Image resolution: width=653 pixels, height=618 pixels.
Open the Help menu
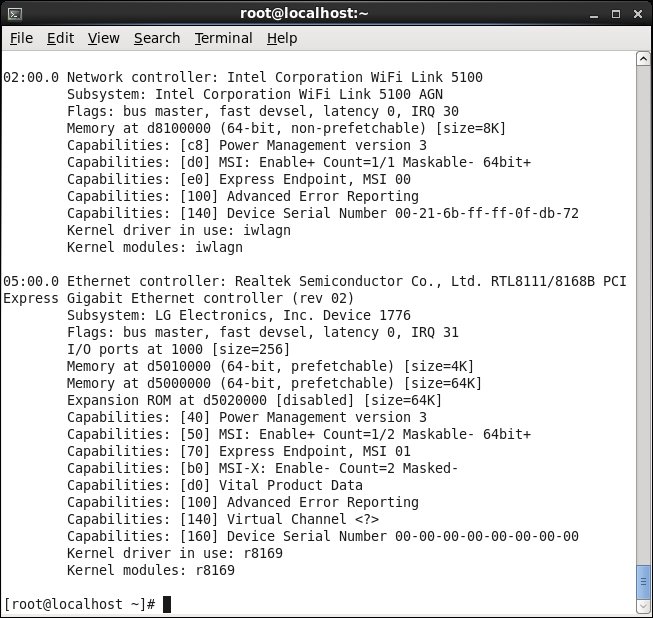click(282, 38)
